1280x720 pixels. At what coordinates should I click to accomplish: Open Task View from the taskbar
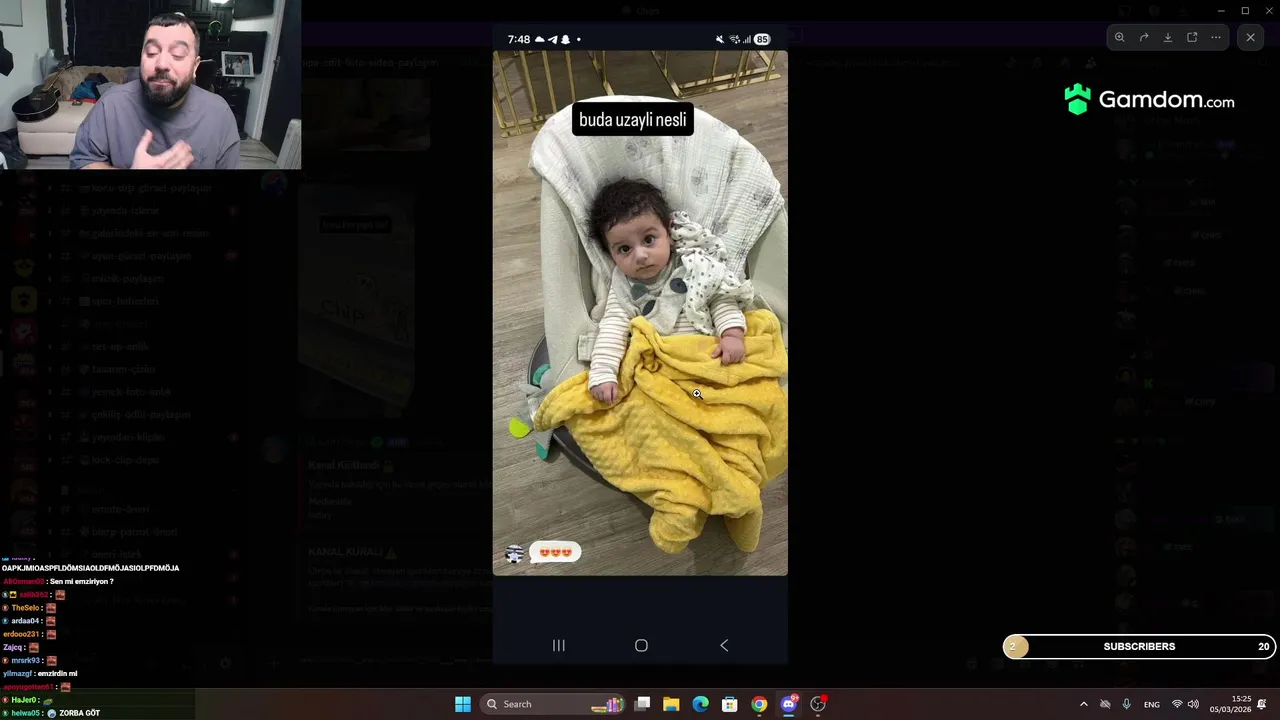(x=643, y=704)
